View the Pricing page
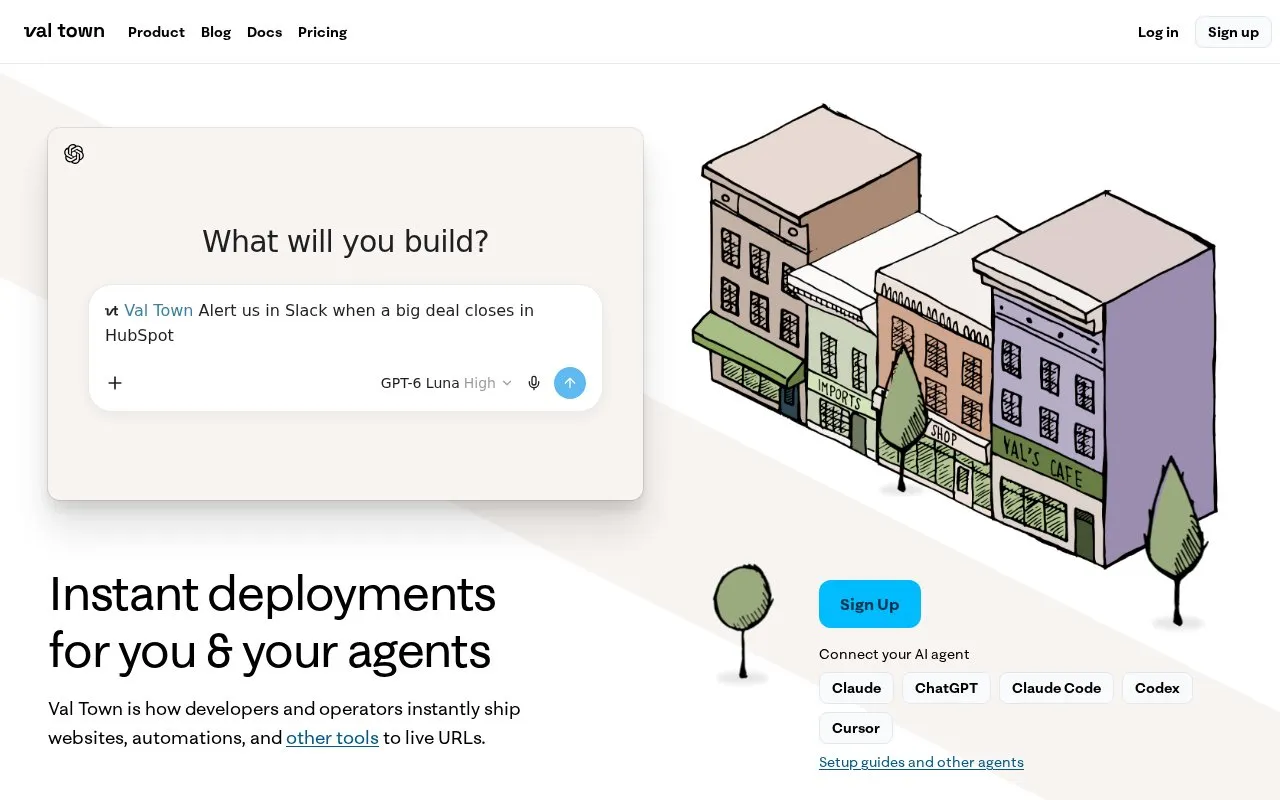 point(322,32)
